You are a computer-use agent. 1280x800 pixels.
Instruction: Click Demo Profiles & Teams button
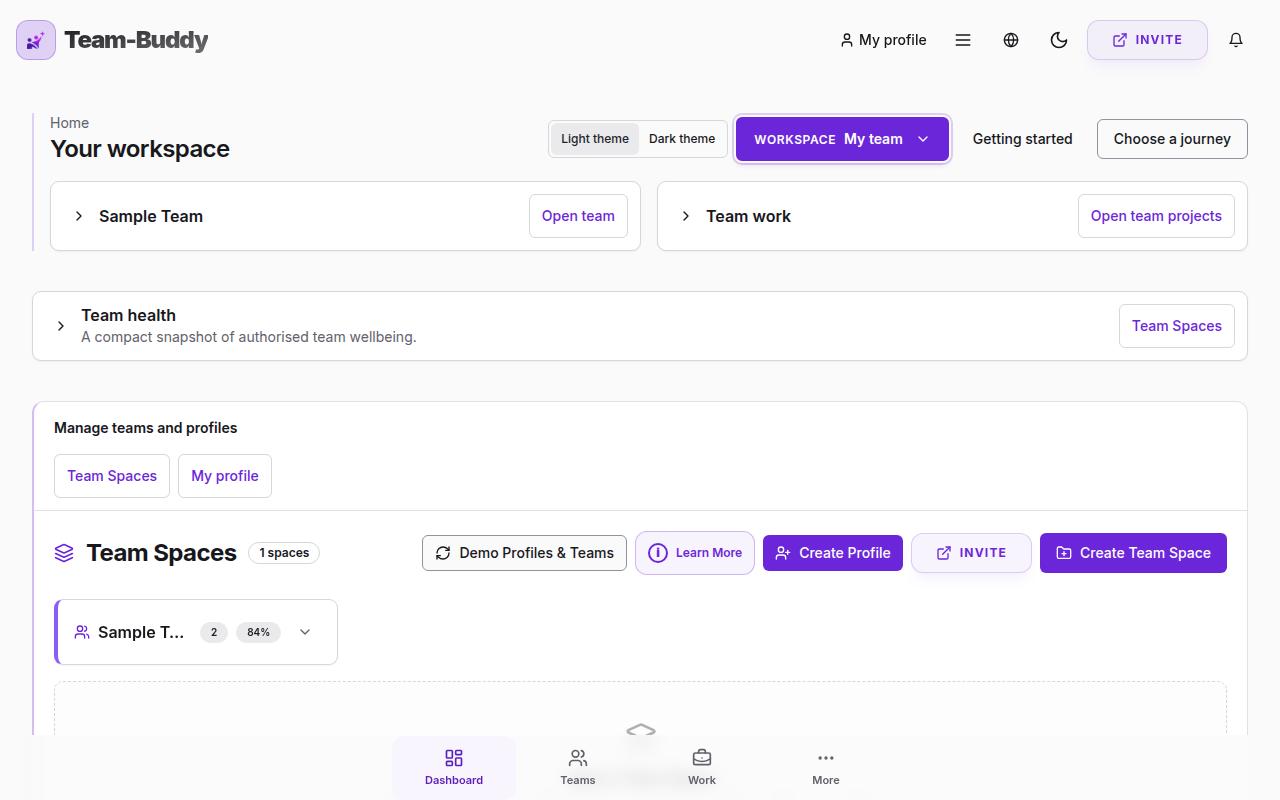(524, 553)
